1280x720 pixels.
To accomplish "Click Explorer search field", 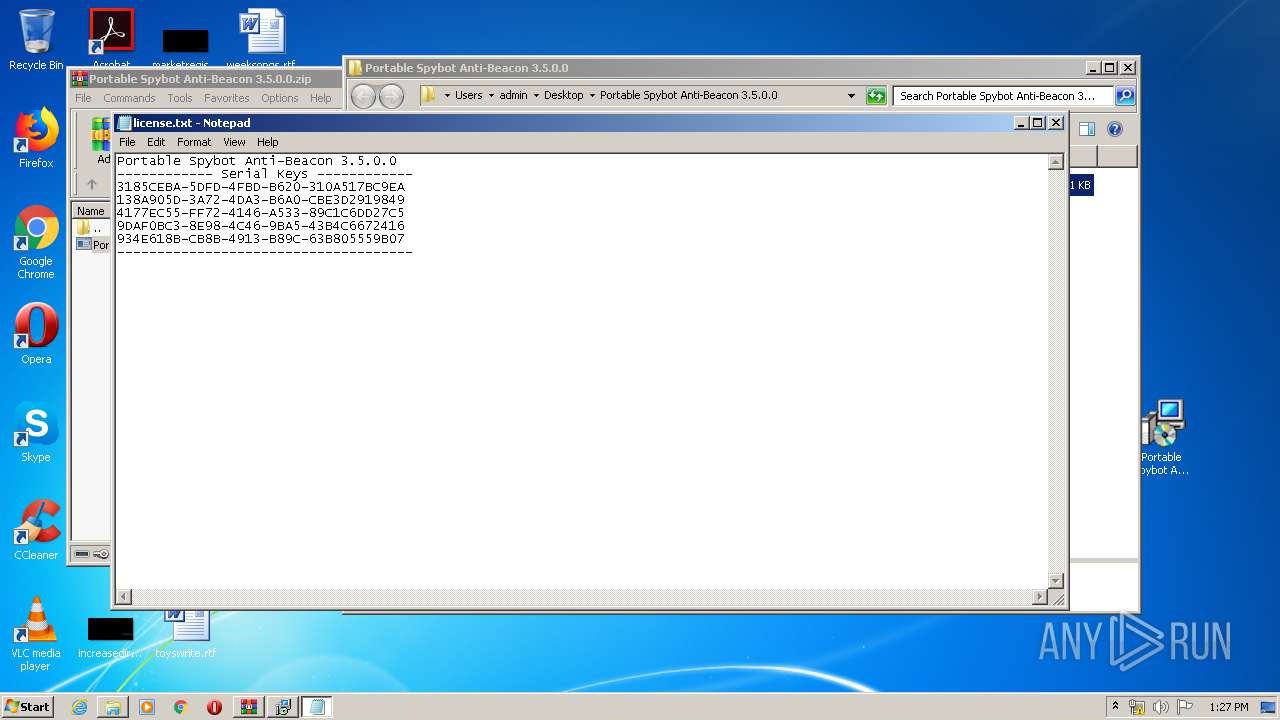I will point(1002,96).
